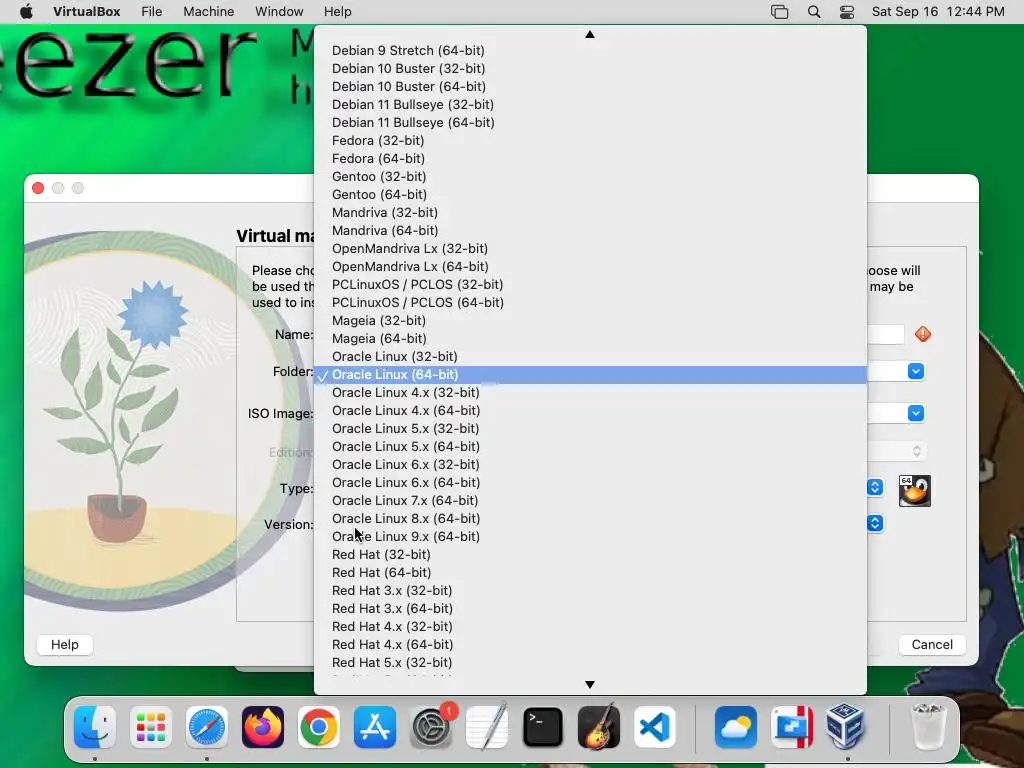Select Debian 10 Buster (32-bit)
The height and width of the screenshot is (768, 1024).
coord(590,69)
